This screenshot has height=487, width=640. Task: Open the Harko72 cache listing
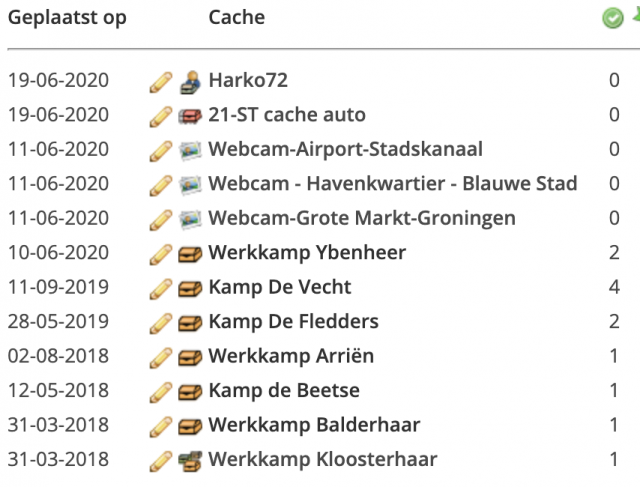click(248, 80)
